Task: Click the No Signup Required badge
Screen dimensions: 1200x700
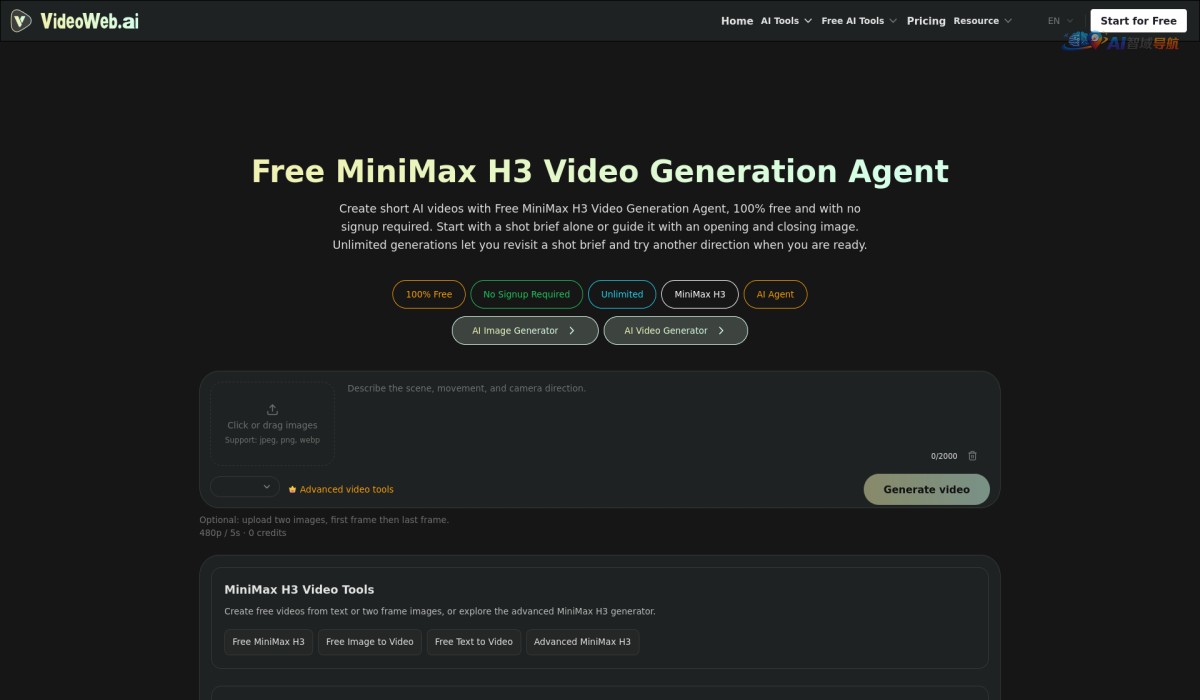Action: [x=526, y=295]
